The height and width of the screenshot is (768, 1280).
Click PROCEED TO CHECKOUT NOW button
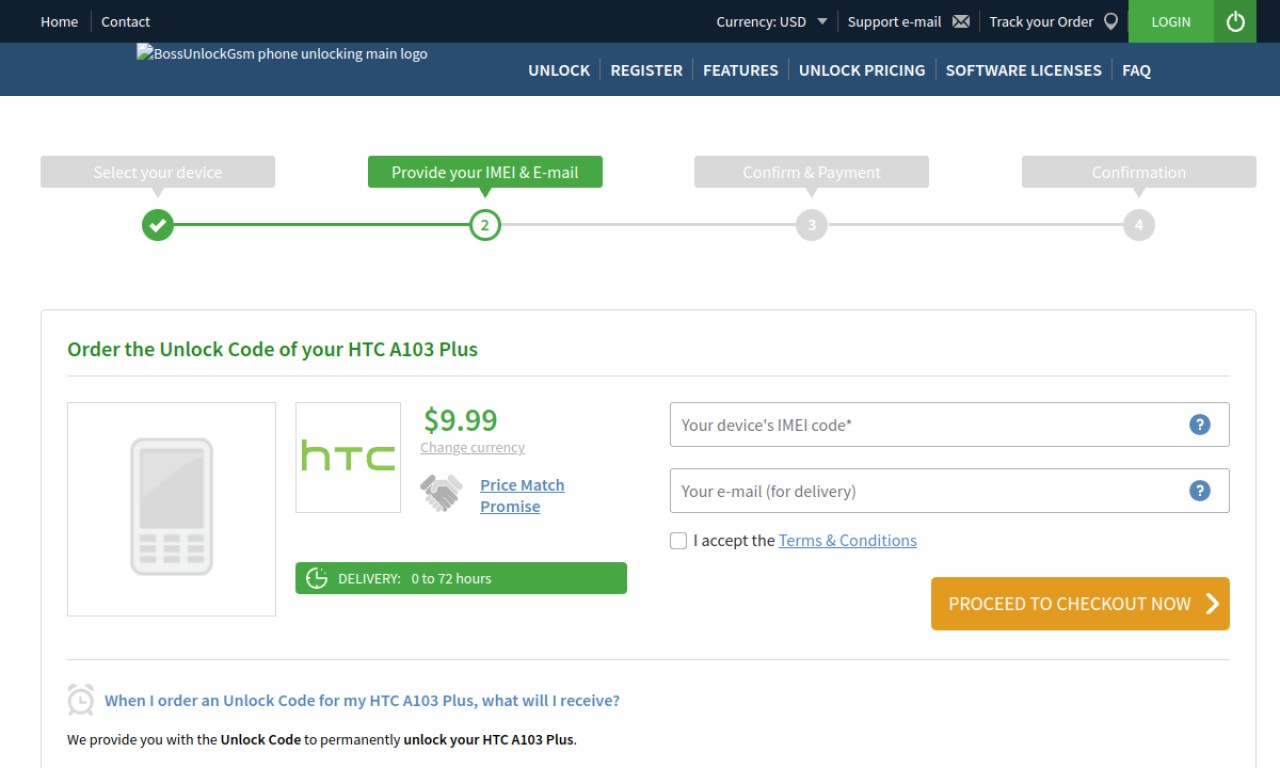pyautogui.click(x=1080, y=603)
